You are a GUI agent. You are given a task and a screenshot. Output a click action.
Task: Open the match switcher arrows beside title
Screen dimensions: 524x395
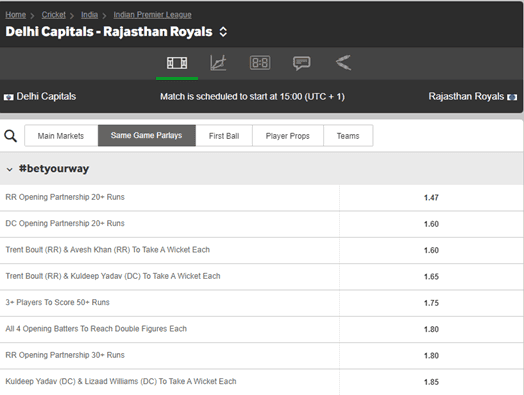pyautogui.click(x=223, y=32)
